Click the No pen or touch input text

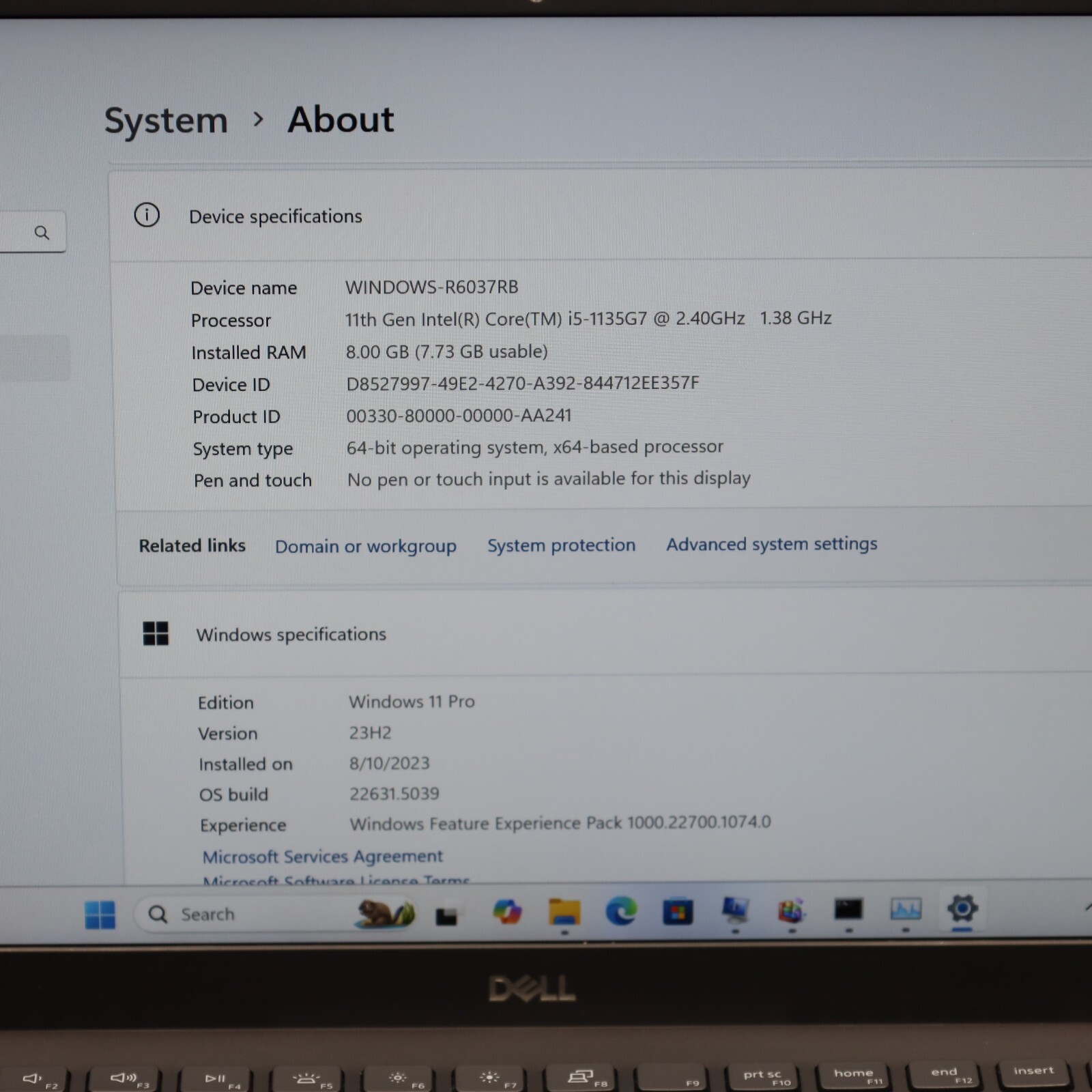(x=549, y=479)
